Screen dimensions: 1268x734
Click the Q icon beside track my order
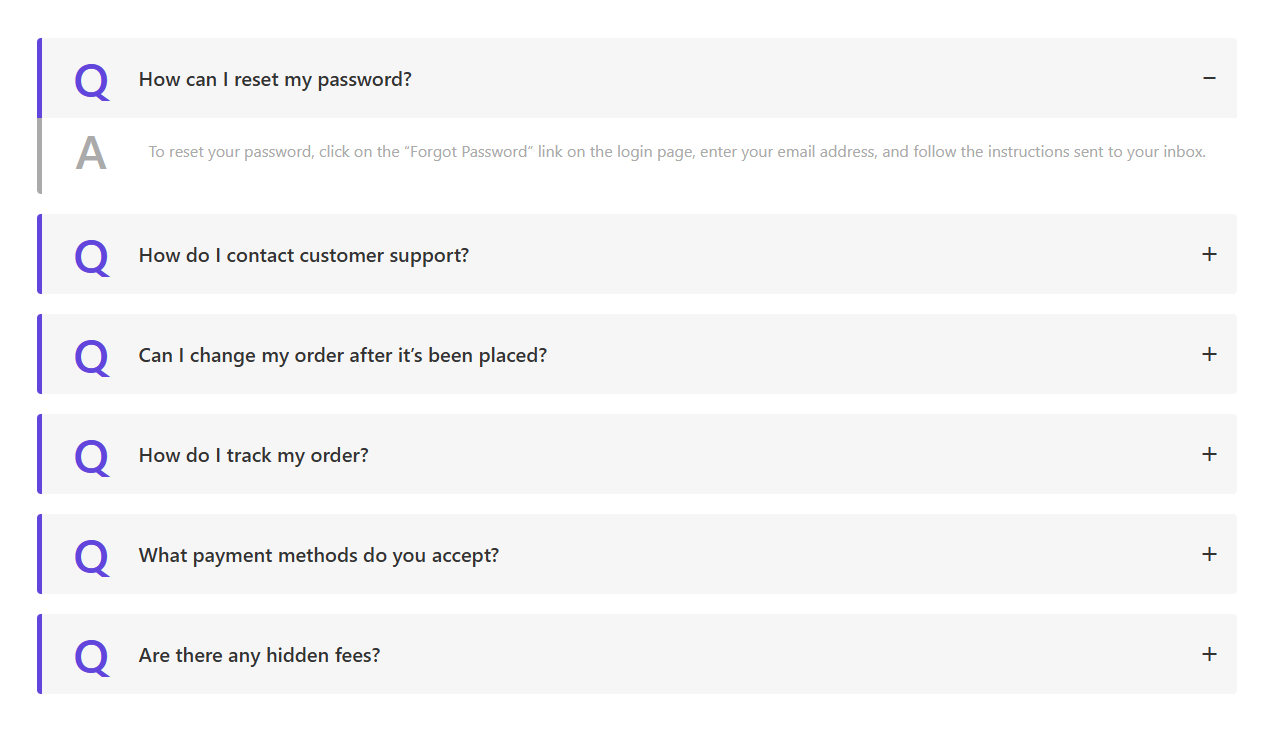click(91, 456)
